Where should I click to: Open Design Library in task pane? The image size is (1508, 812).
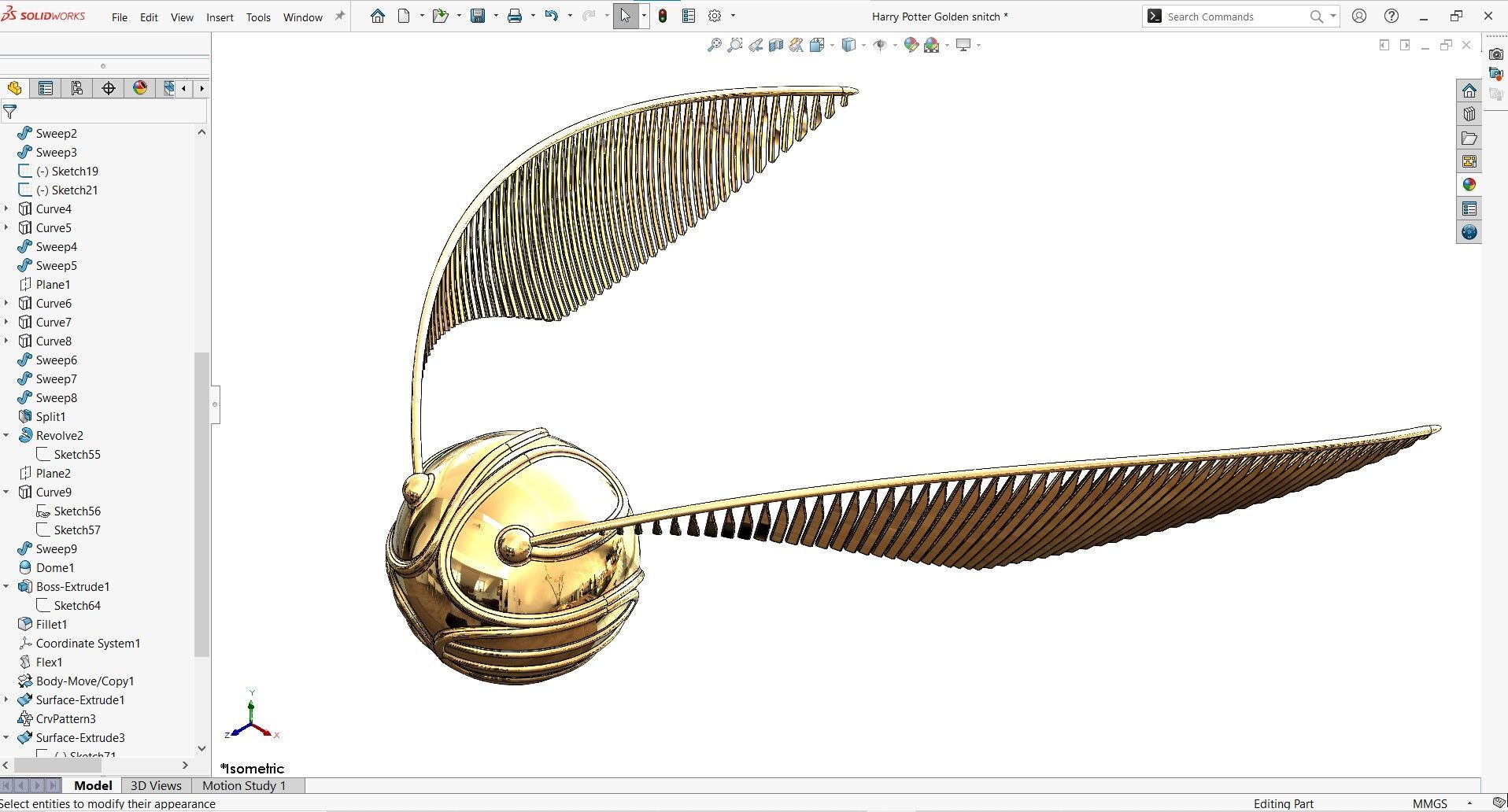(x=1469, y=114)
